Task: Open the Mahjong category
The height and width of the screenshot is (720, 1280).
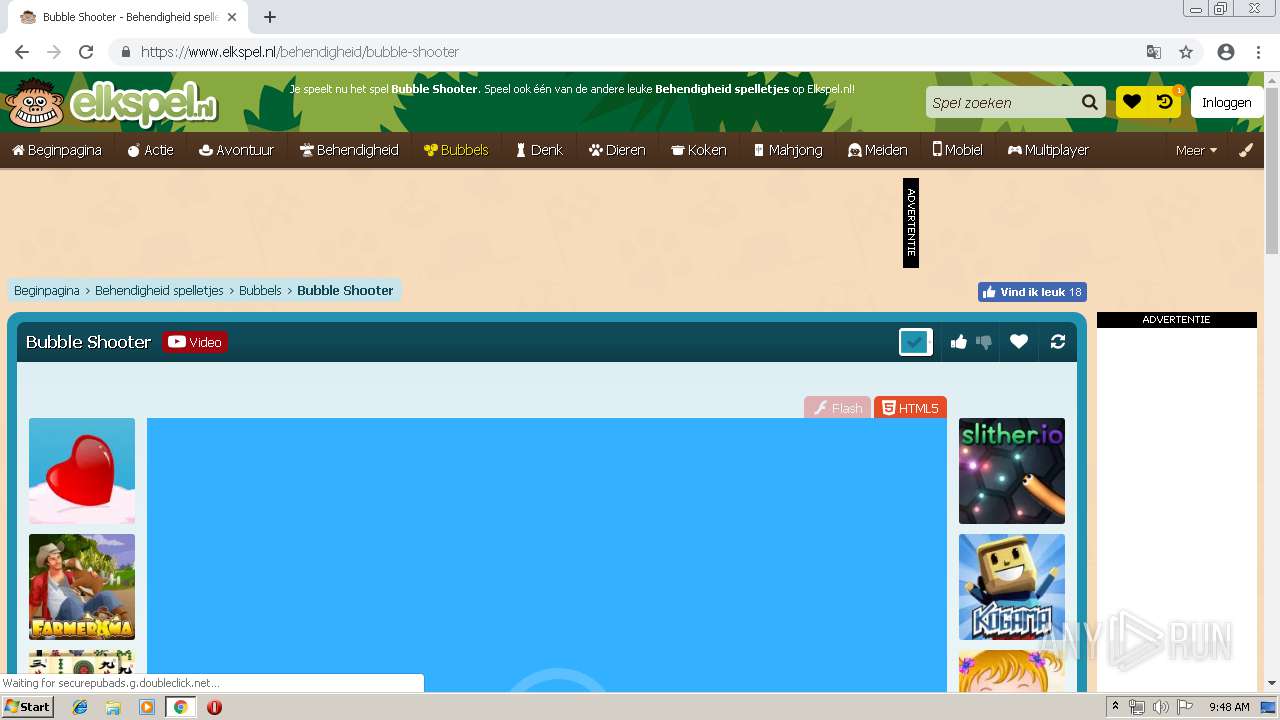Action: point(788,150)
